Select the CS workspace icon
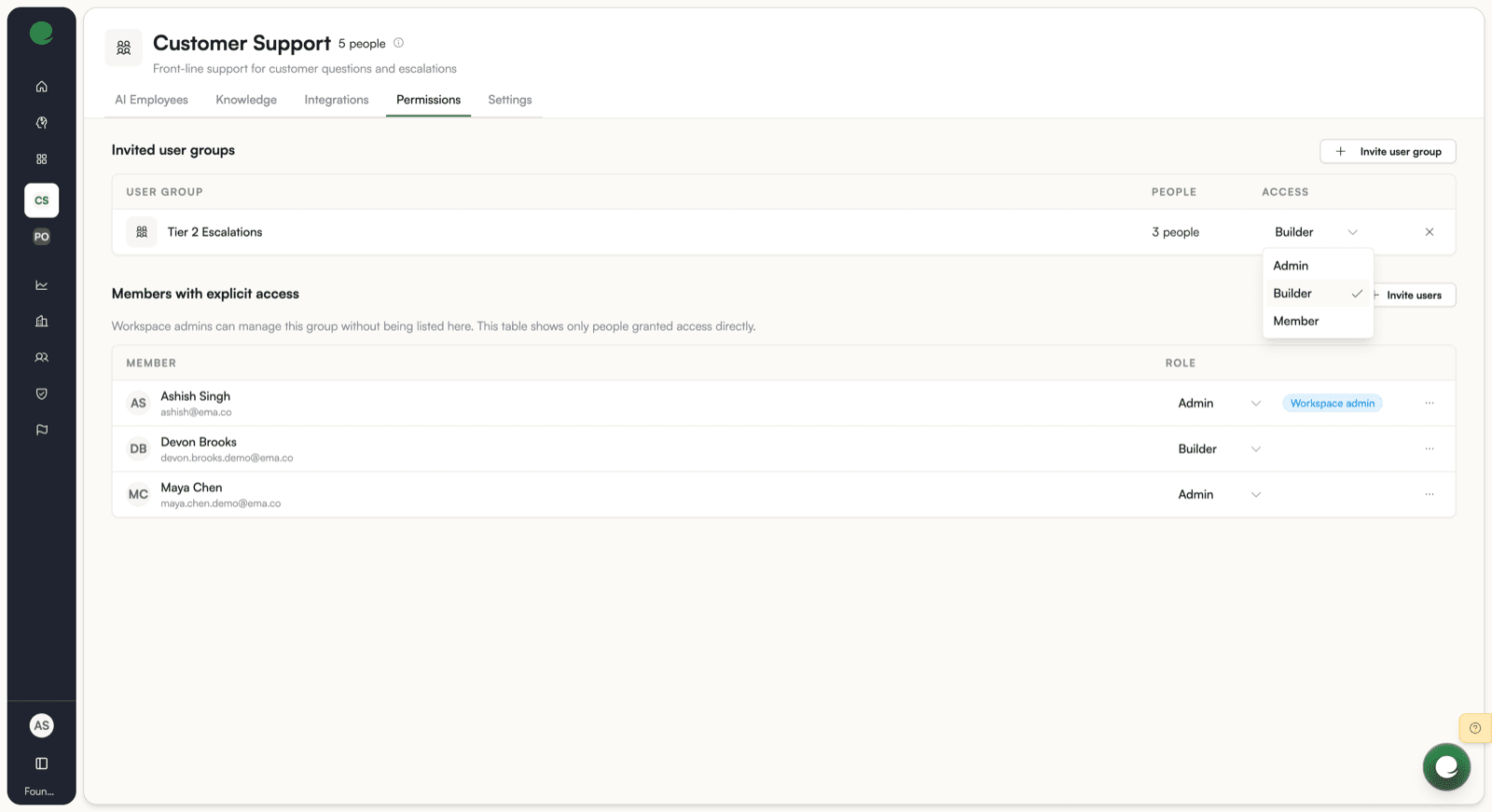 pyautogui.click(x=42, y=200)
